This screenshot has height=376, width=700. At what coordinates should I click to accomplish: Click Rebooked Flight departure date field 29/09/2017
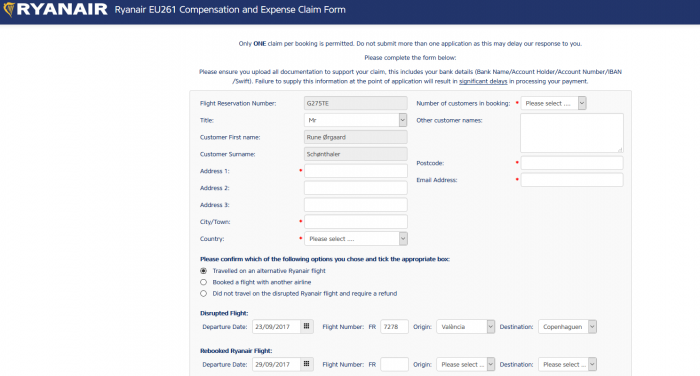[x=277, y=364]
